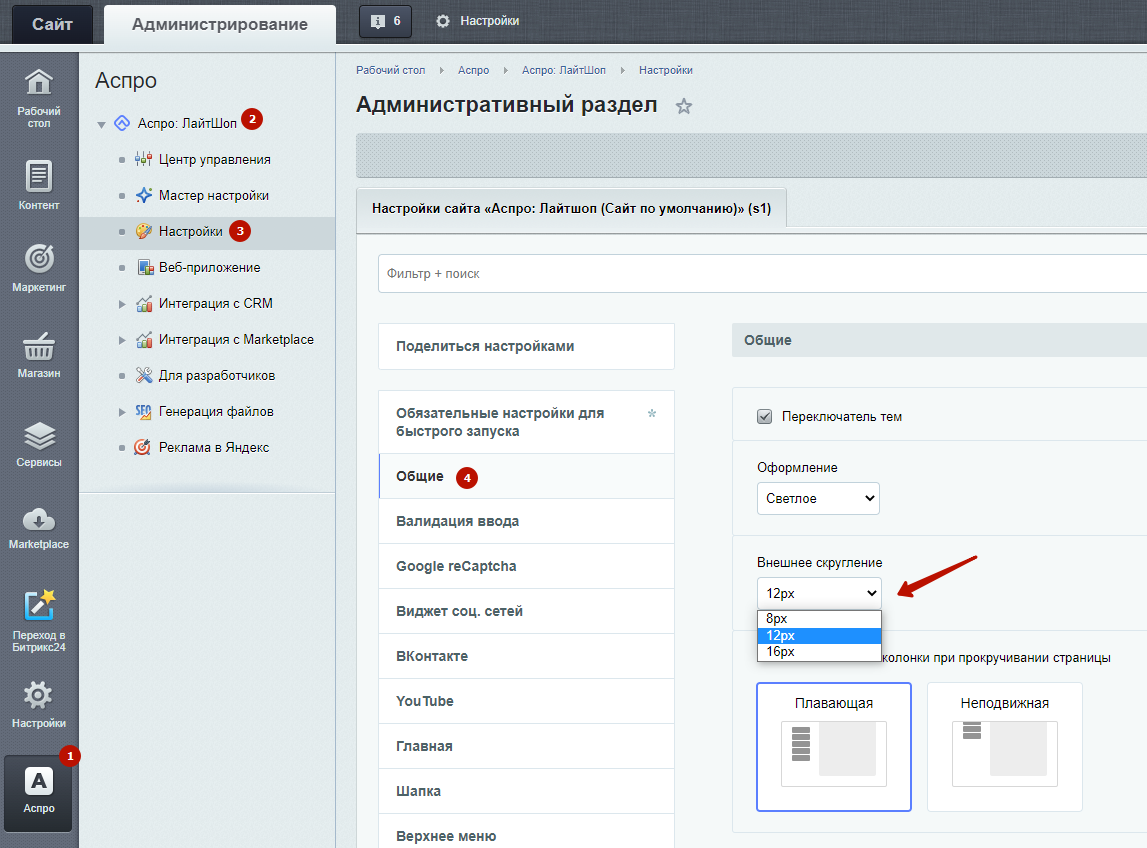Image resolution: width=1147 pixels, height=848 pixels.
Task: Open the Google reCaptcha section
Action: coord(527,566)
